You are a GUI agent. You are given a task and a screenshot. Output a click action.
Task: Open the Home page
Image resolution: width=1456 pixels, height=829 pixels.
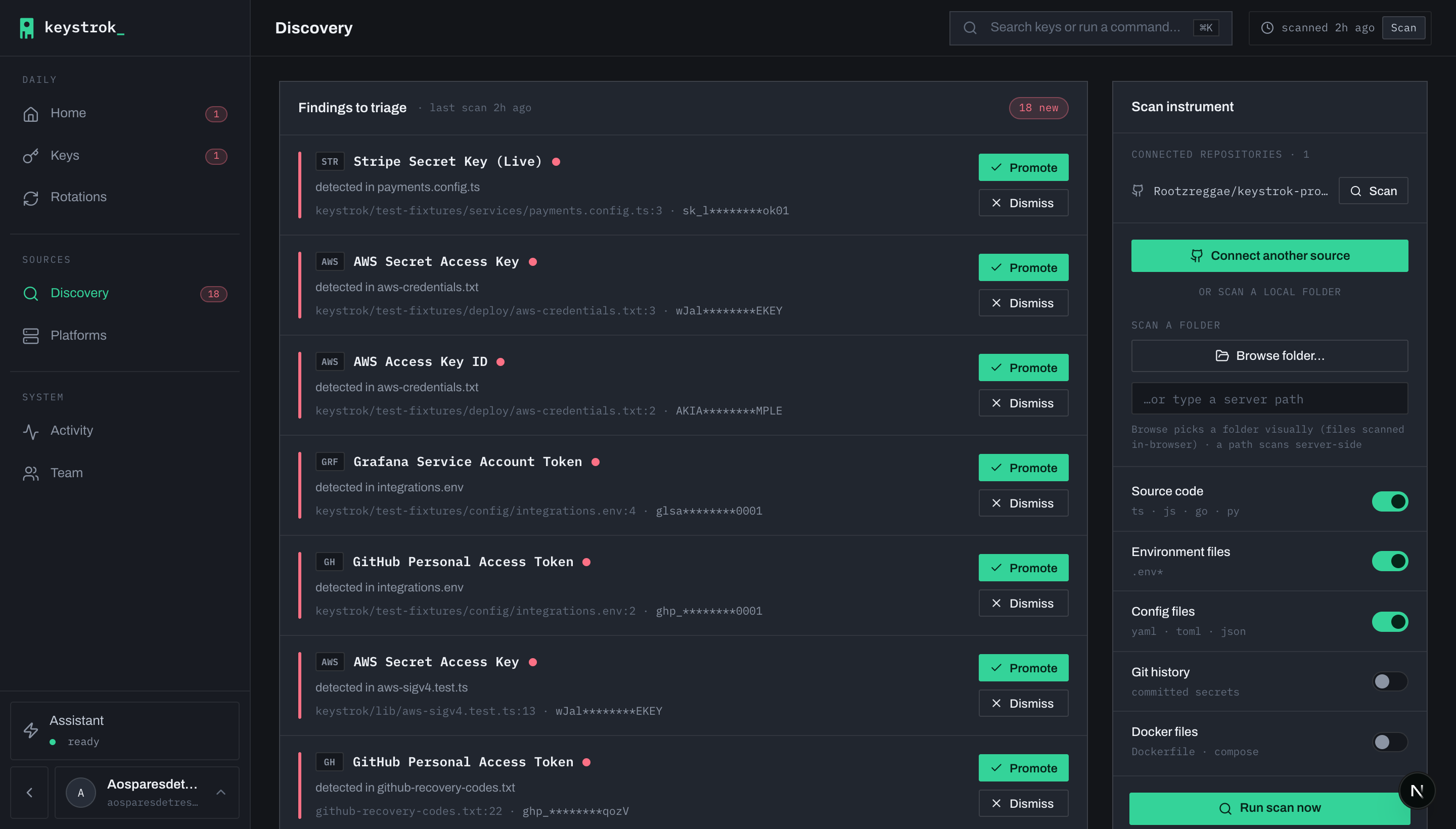tap(125, 114)
